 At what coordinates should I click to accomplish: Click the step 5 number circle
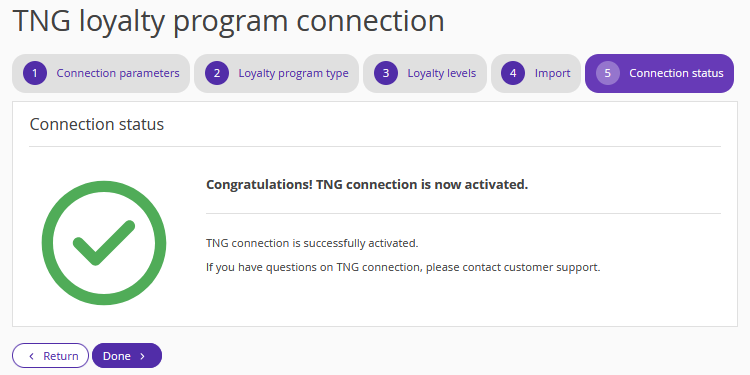(607, 73)
